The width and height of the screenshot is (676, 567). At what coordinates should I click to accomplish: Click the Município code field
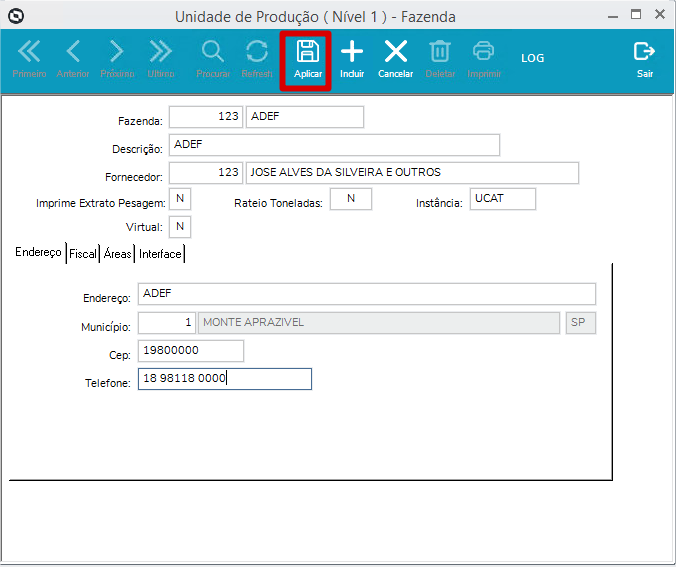(166, 323)
